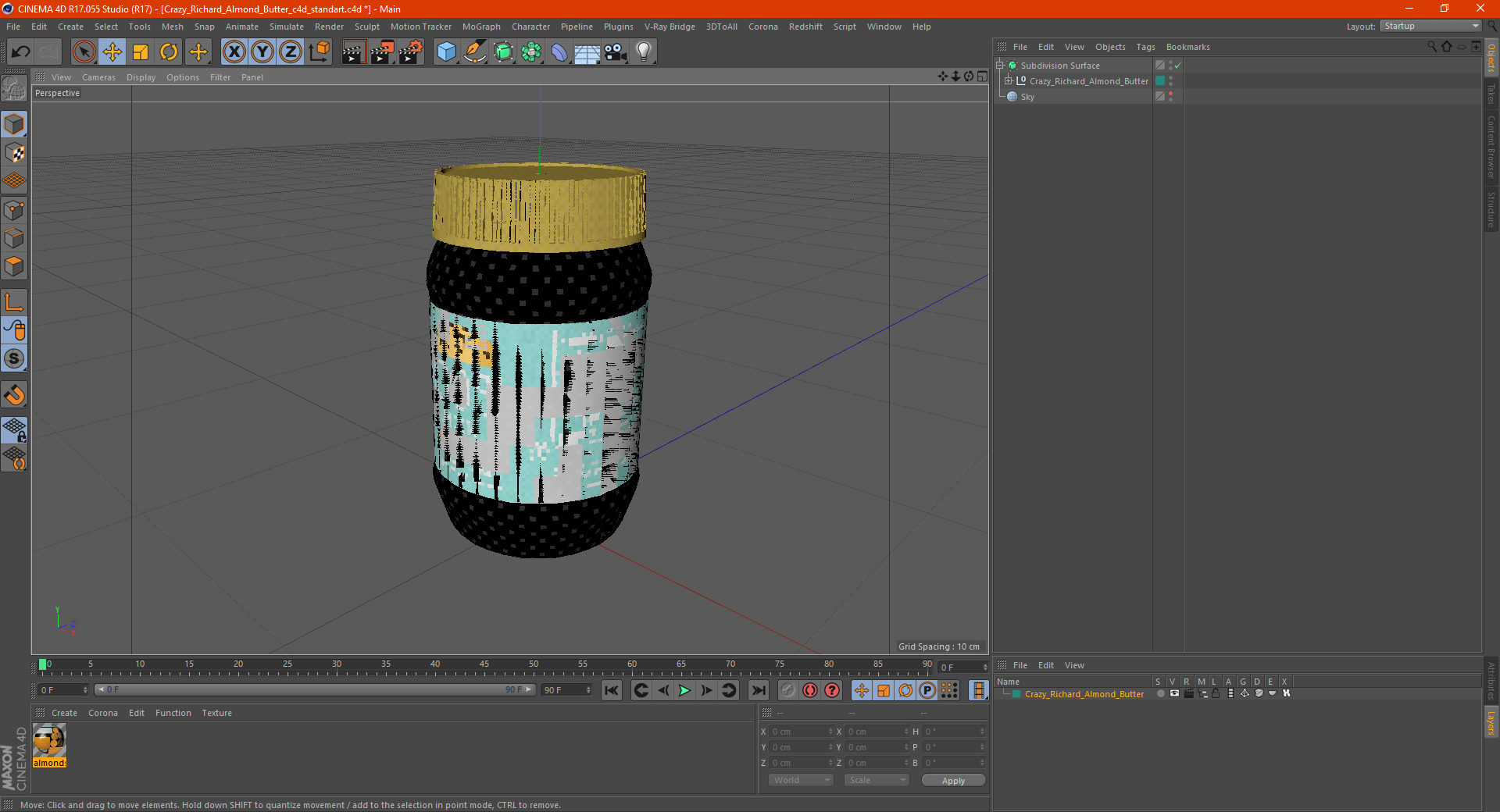The height and width of the screenshot is (812, 1500).
Task: Switch to Points mode
Action: (14, 210)
